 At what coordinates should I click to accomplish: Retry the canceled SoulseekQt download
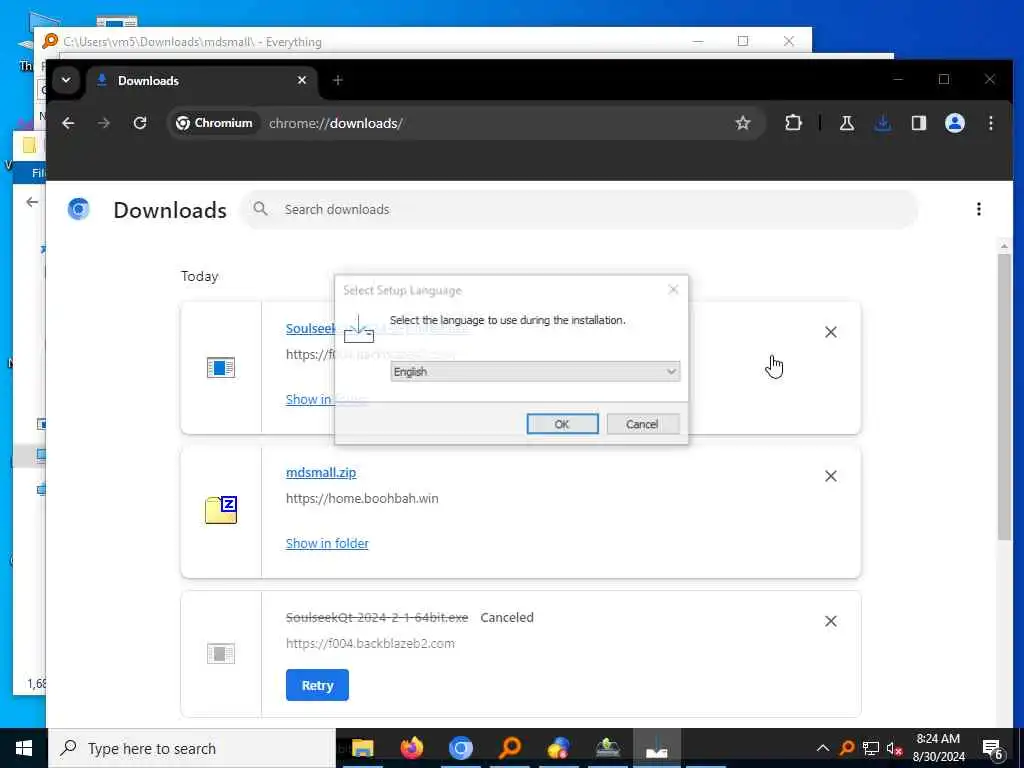click(x=317, y=685)
